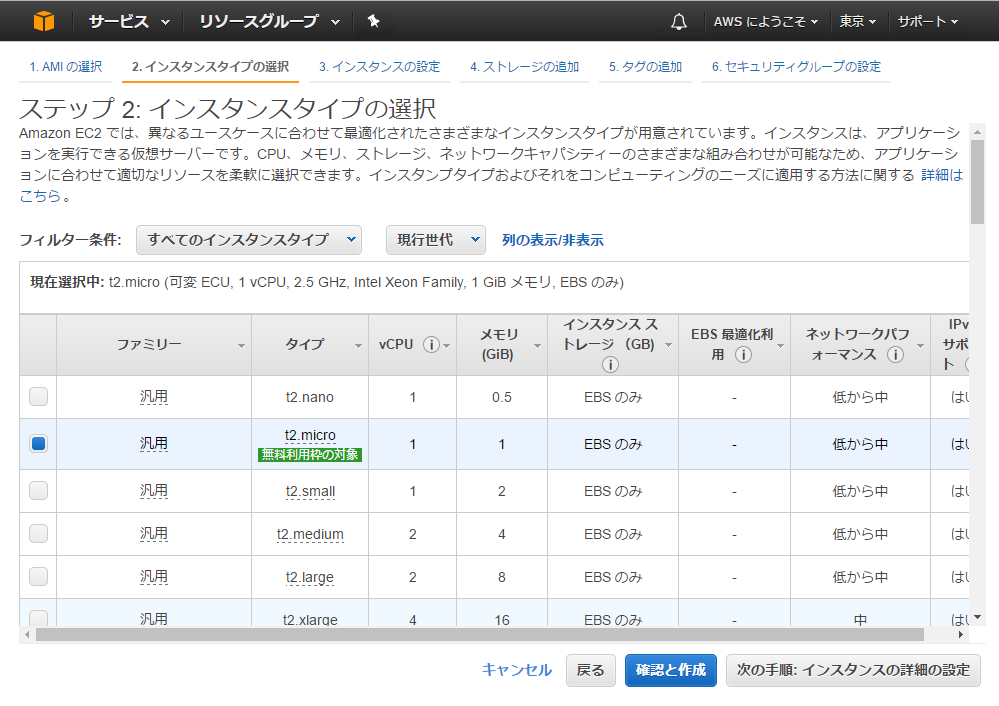The image size is (999, 706).
Task: Click the vertical scrollbar thumb
Action: (x=977, y=182)
